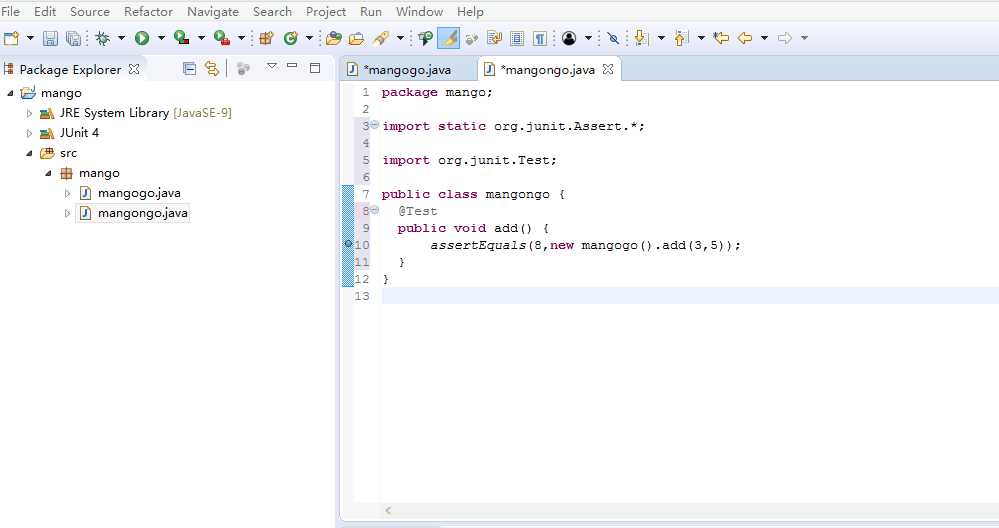Open the New Java Class dropdown arrow
999x528 pixels.
pos(310,38)
